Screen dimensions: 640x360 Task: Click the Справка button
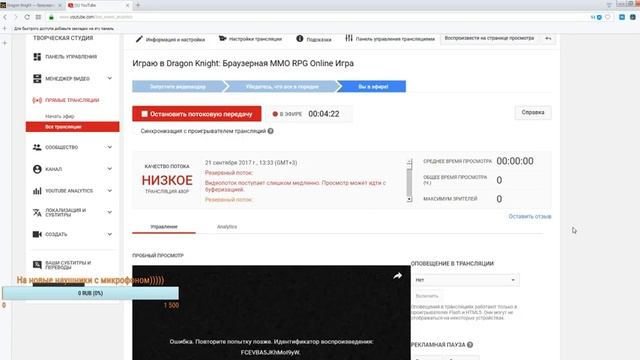533,112
